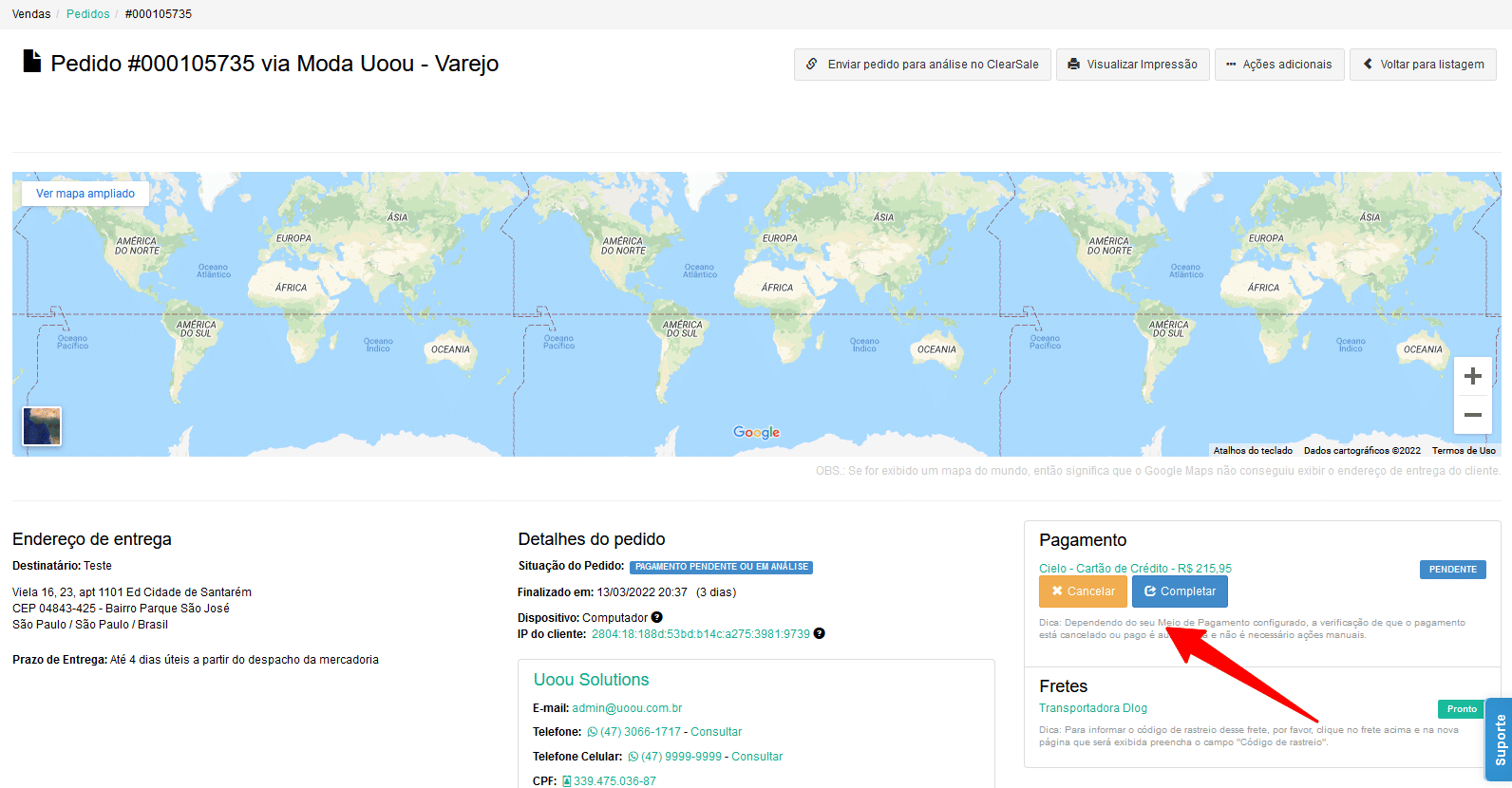Open WhatsApp icon for Telefone Celular
This screenshot has width=1512, height=788.
click(633, 757)
